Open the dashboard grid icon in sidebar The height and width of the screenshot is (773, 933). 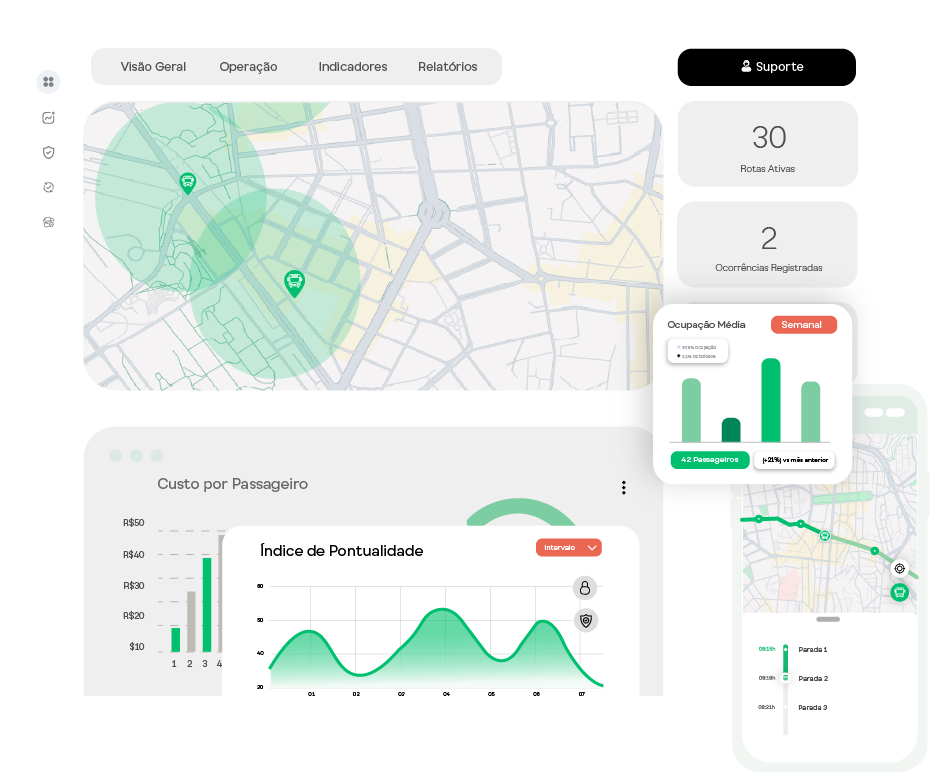coord(48,82)
